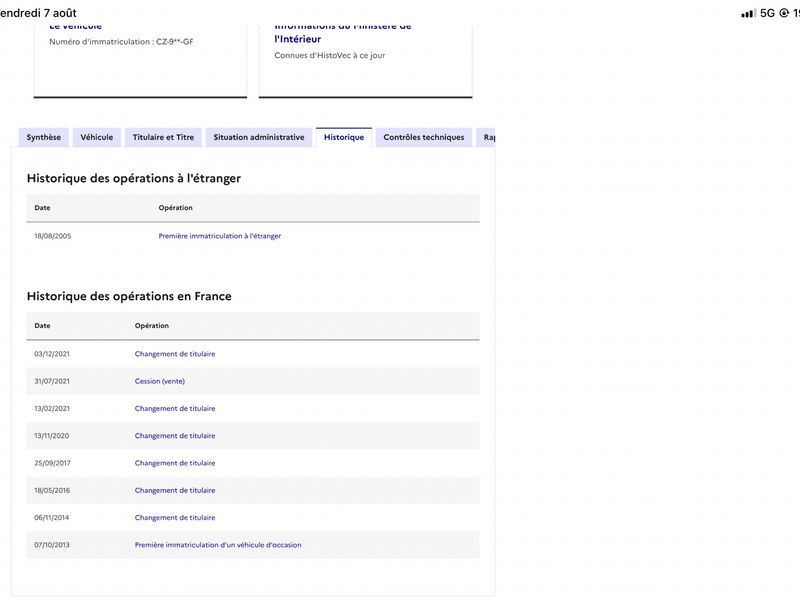The height and width of the screenshot is (600, 800).
Task: Tap the 'vendredi 7 août' status bar date
Action: pyautogui.click(x=38, y=13)
